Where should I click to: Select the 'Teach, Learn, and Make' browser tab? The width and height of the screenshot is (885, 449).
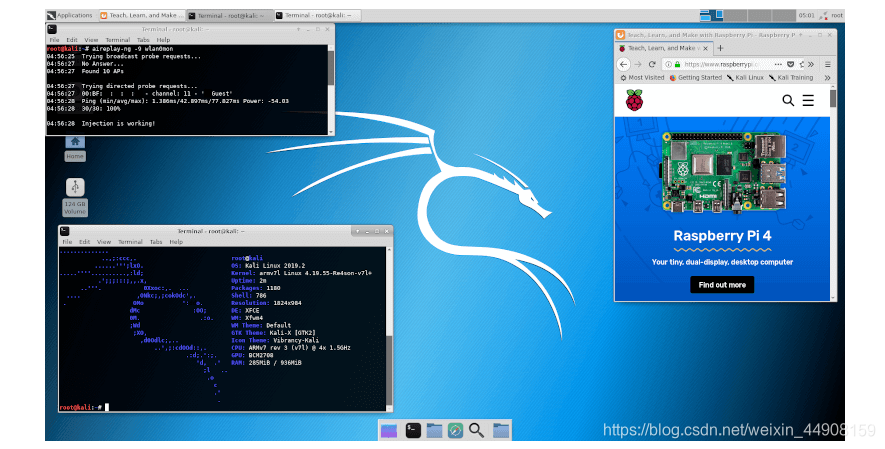click(x=663, y=49)
